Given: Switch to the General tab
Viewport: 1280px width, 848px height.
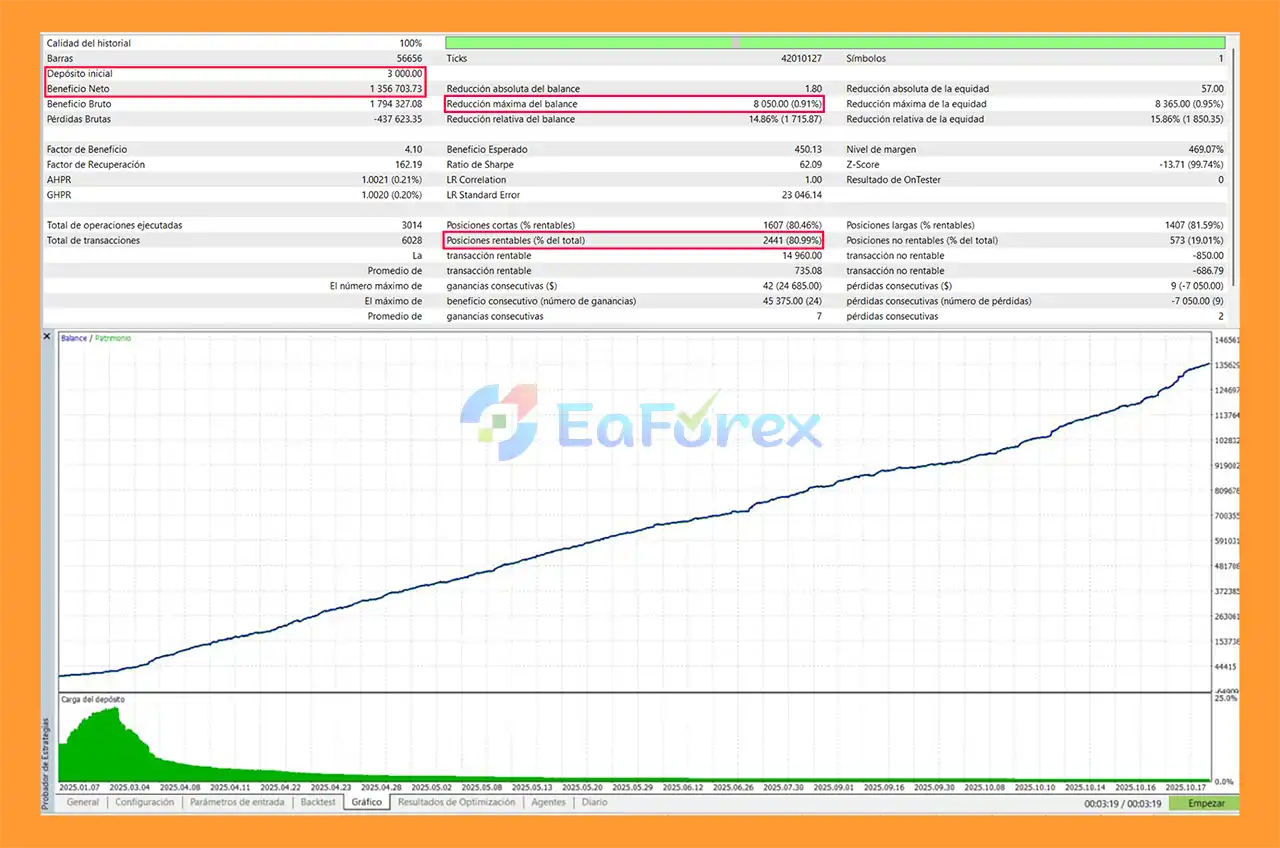Looking at the screenshot, I should 82,802.
